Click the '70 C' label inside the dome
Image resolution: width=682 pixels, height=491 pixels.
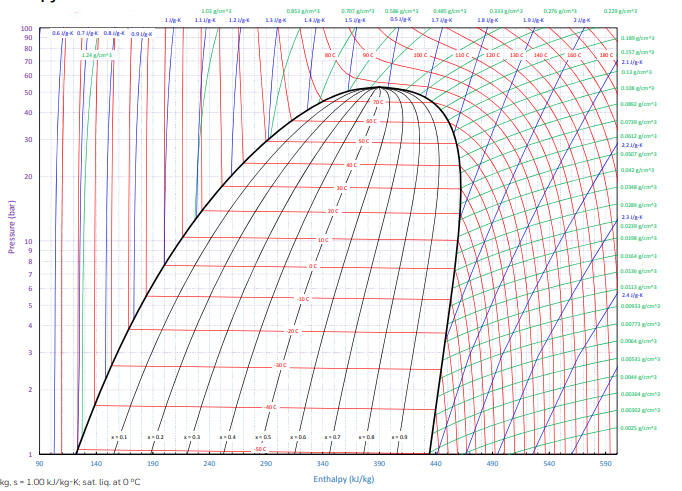click(x=378, y=102)
